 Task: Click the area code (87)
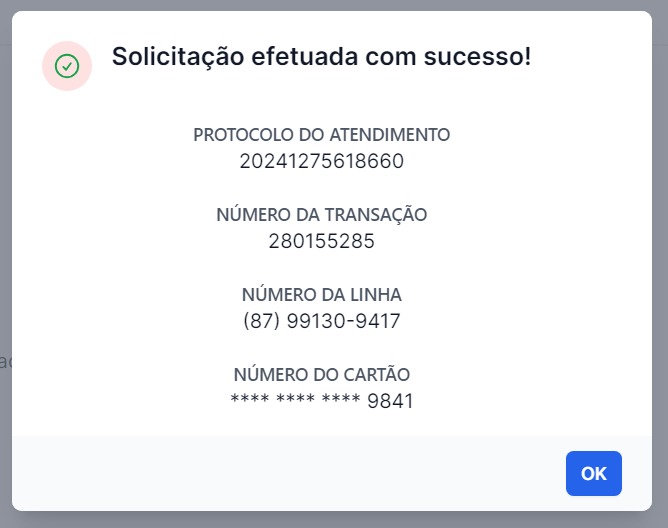262,321
